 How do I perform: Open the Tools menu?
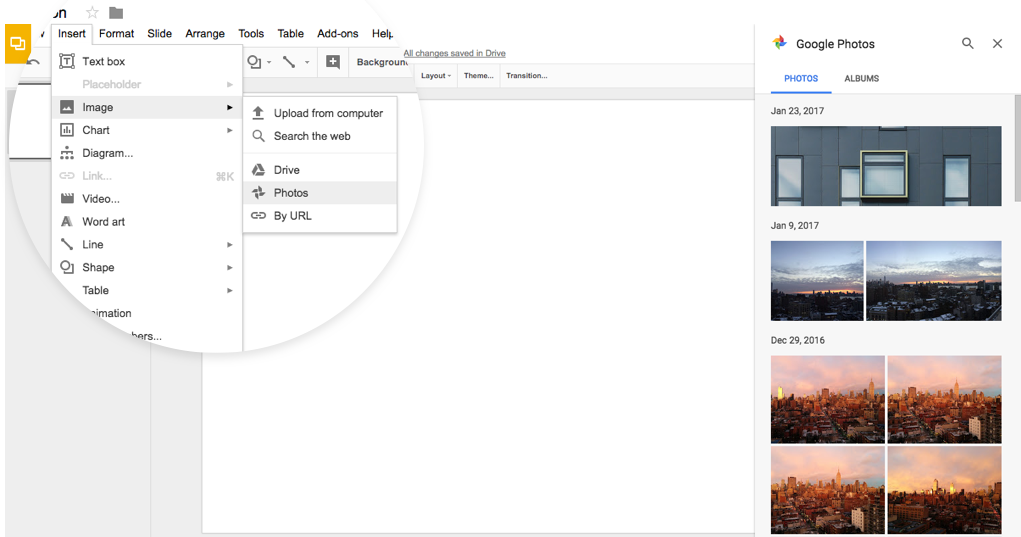pyautogui.click(x=251, y=33)
